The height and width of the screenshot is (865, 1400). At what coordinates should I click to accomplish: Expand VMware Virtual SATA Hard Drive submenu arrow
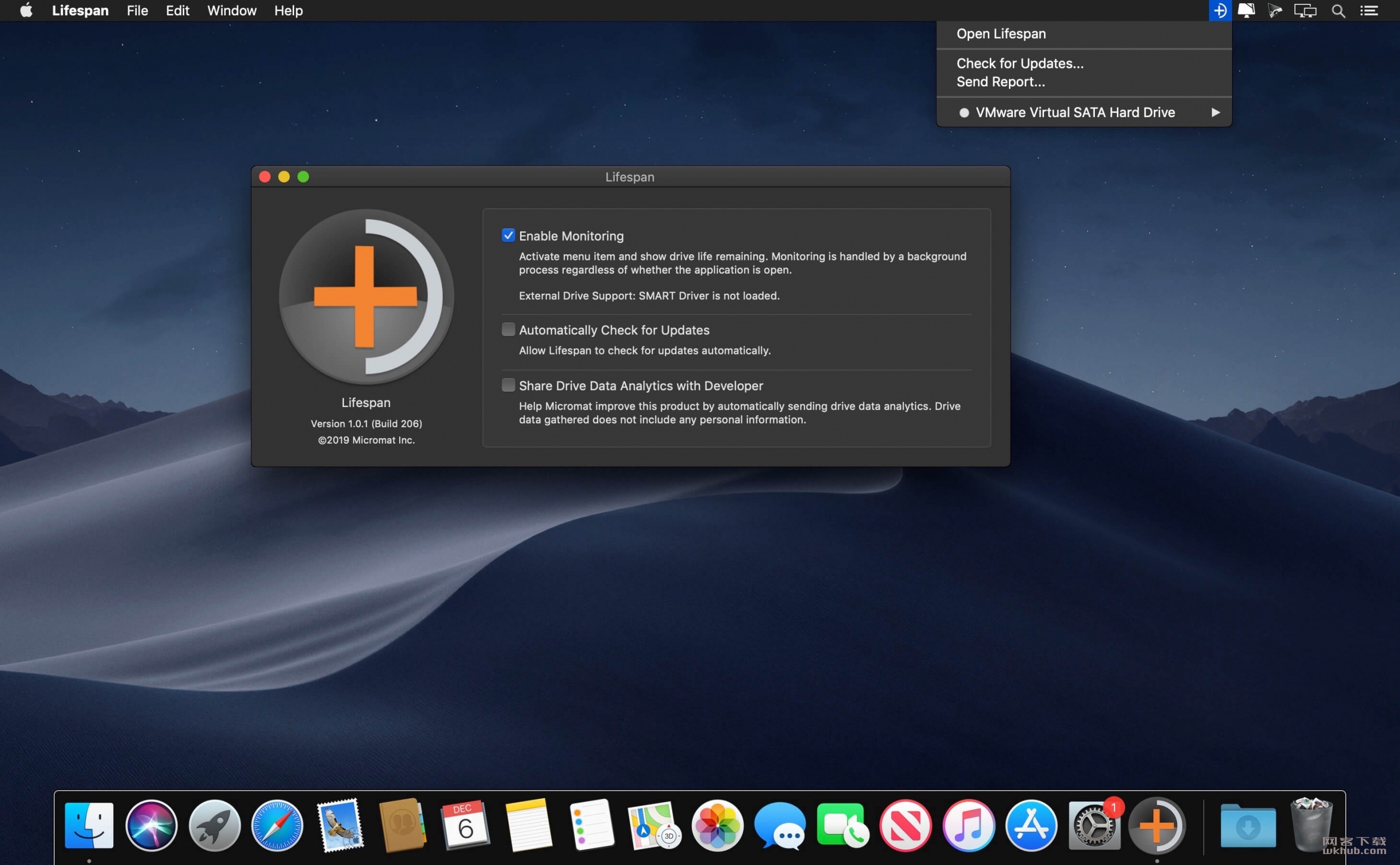pyautogui.click(x=1215, y=112)
